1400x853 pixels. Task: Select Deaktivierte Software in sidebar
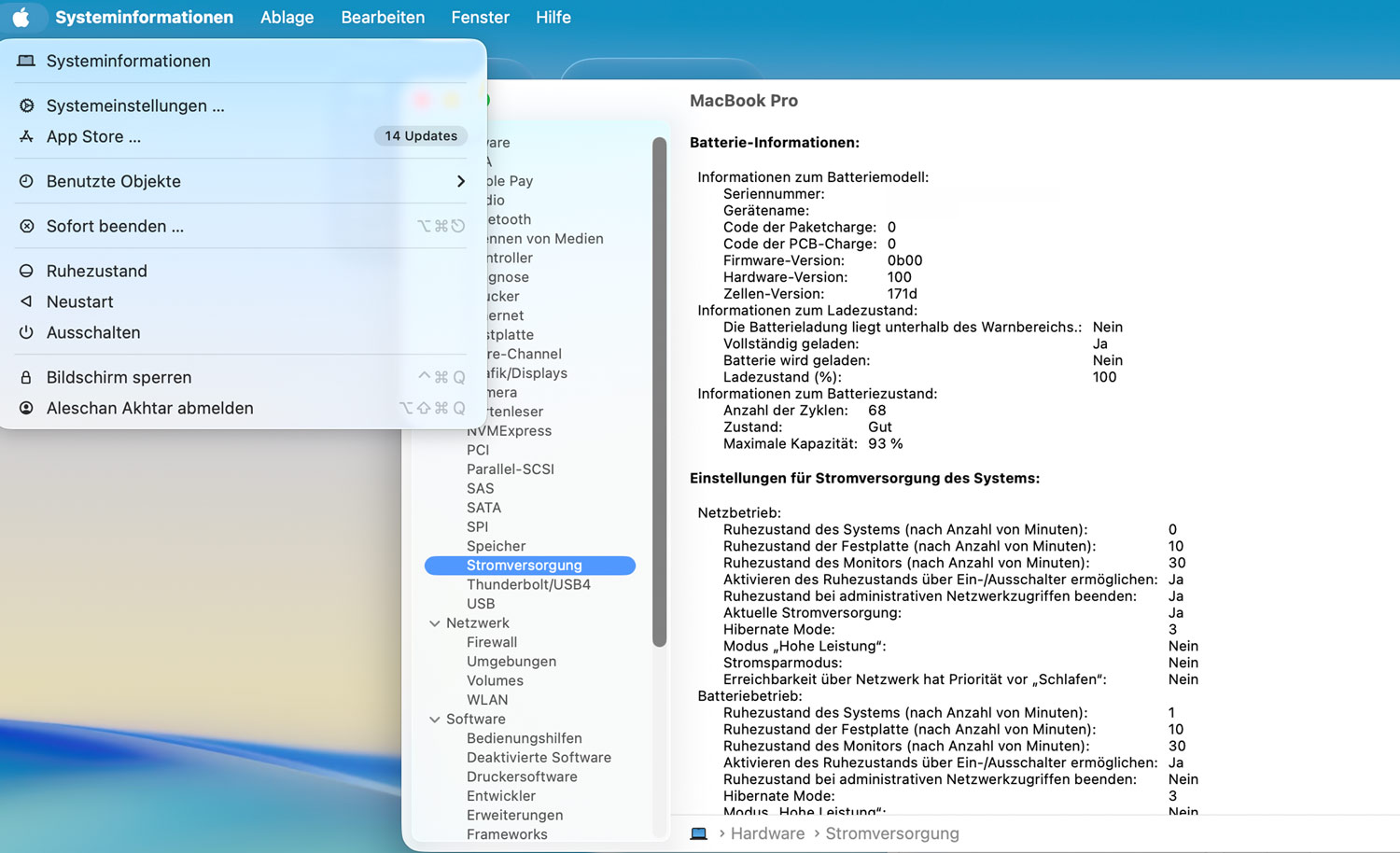[x=539, y=758]
